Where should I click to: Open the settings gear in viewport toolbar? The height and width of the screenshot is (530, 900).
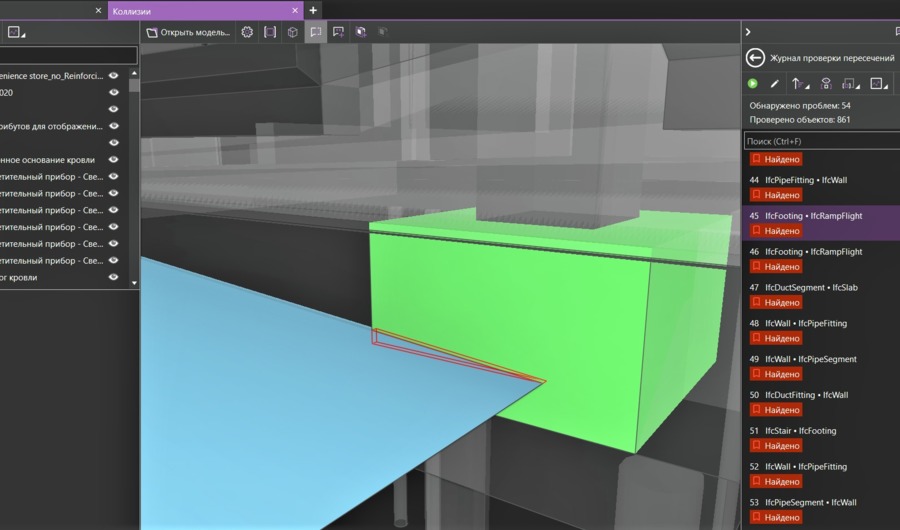click(x=247, y=32)
